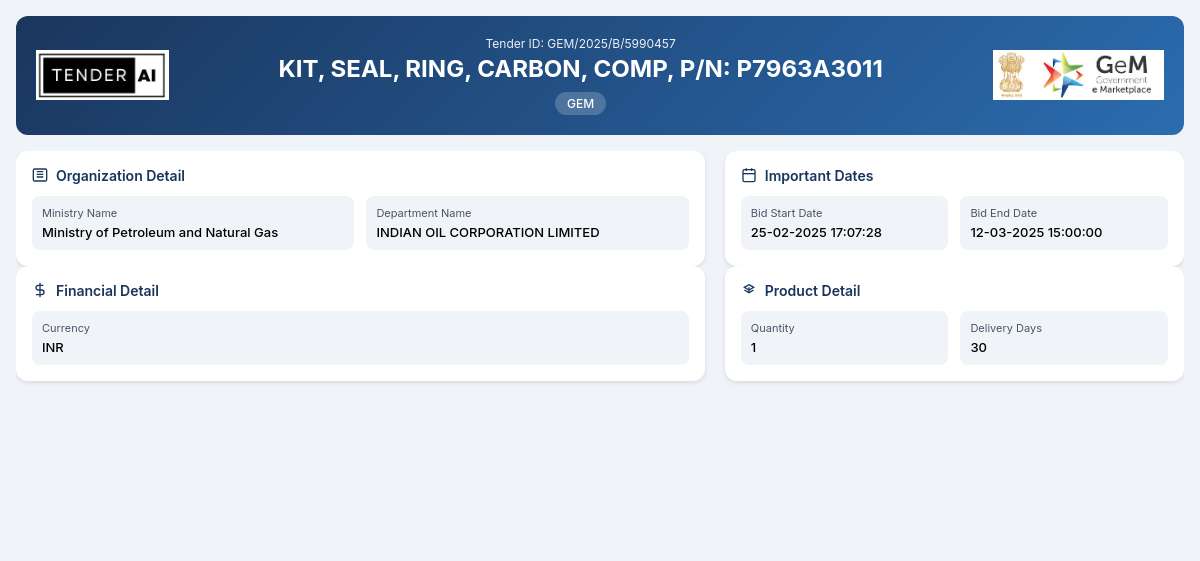Select the tender title heading

581,69
